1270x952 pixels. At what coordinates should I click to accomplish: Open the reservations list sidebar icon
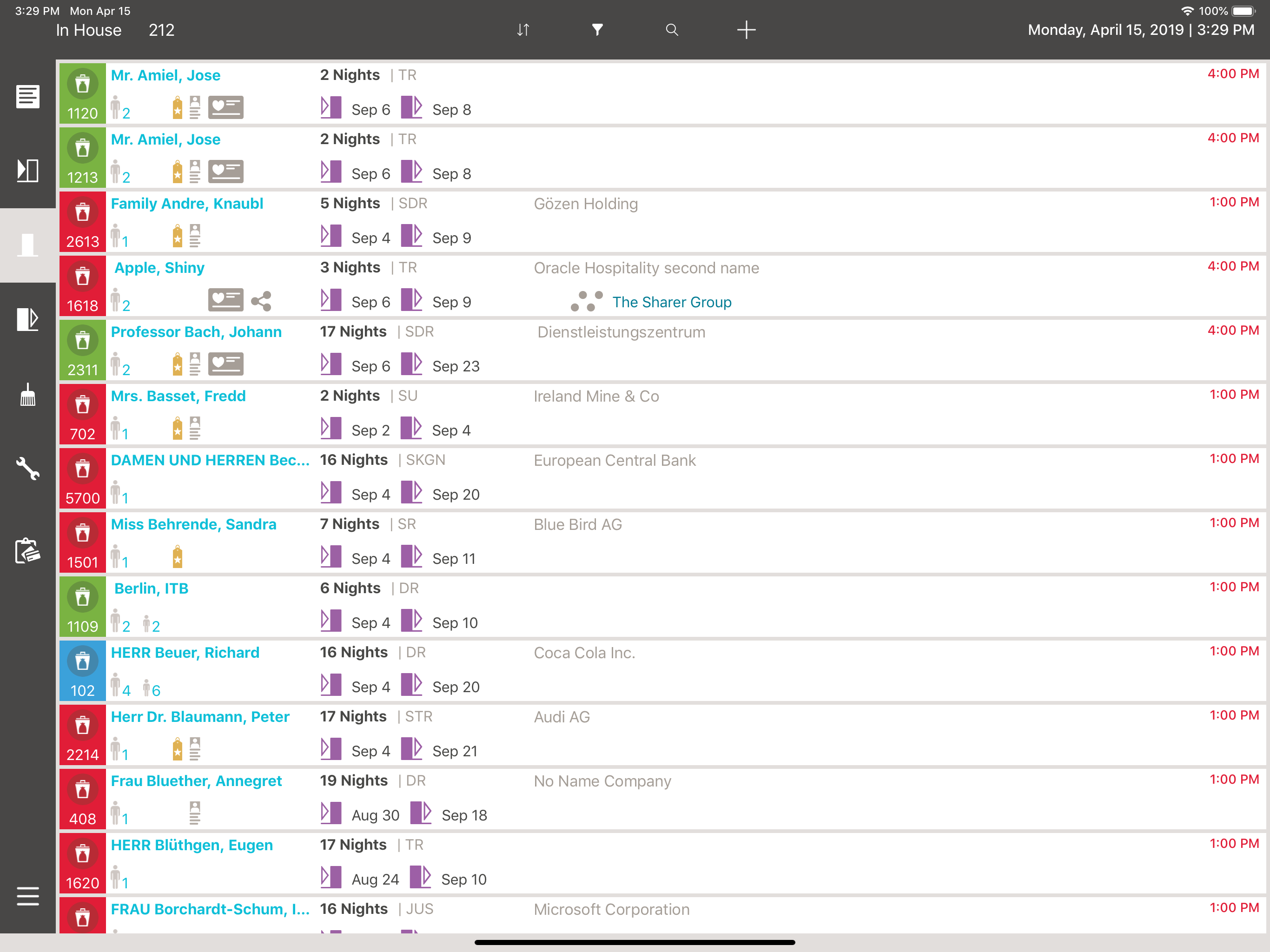[27, 97]
